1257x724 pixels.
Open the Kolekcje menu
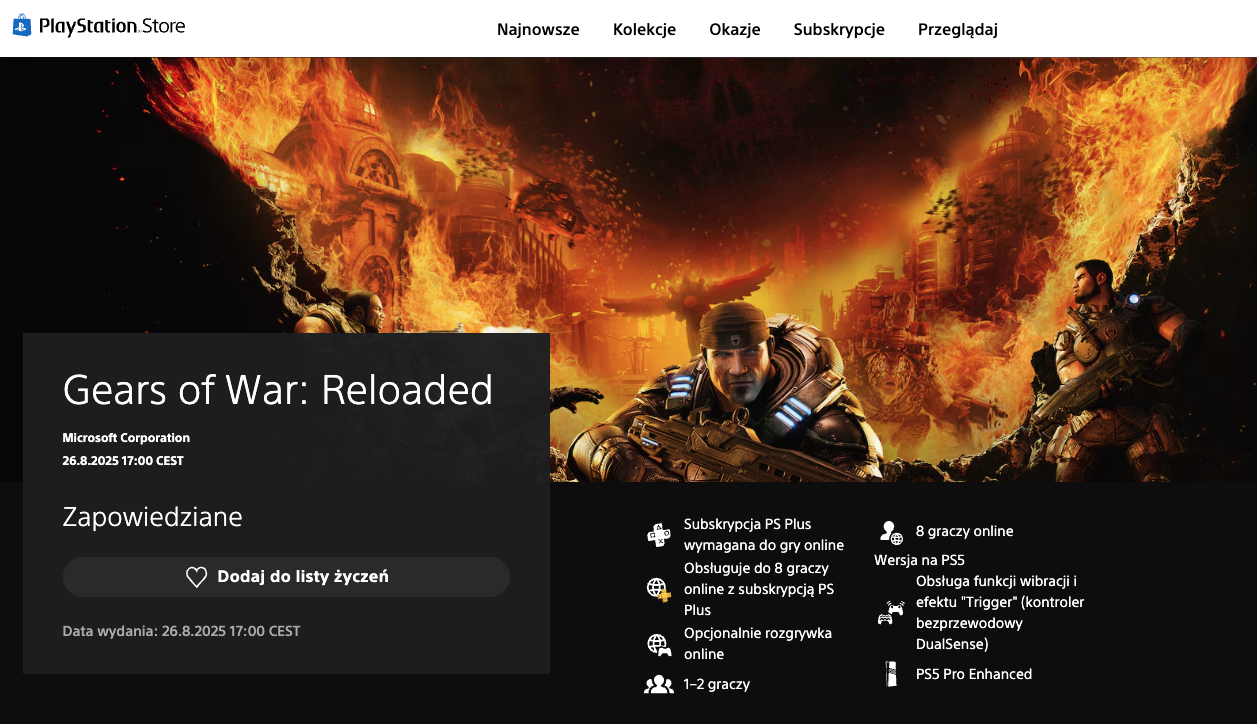click(644, 29)
